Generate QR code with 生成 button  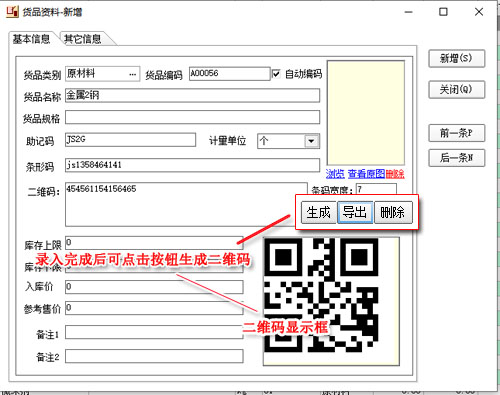point(318,212)
